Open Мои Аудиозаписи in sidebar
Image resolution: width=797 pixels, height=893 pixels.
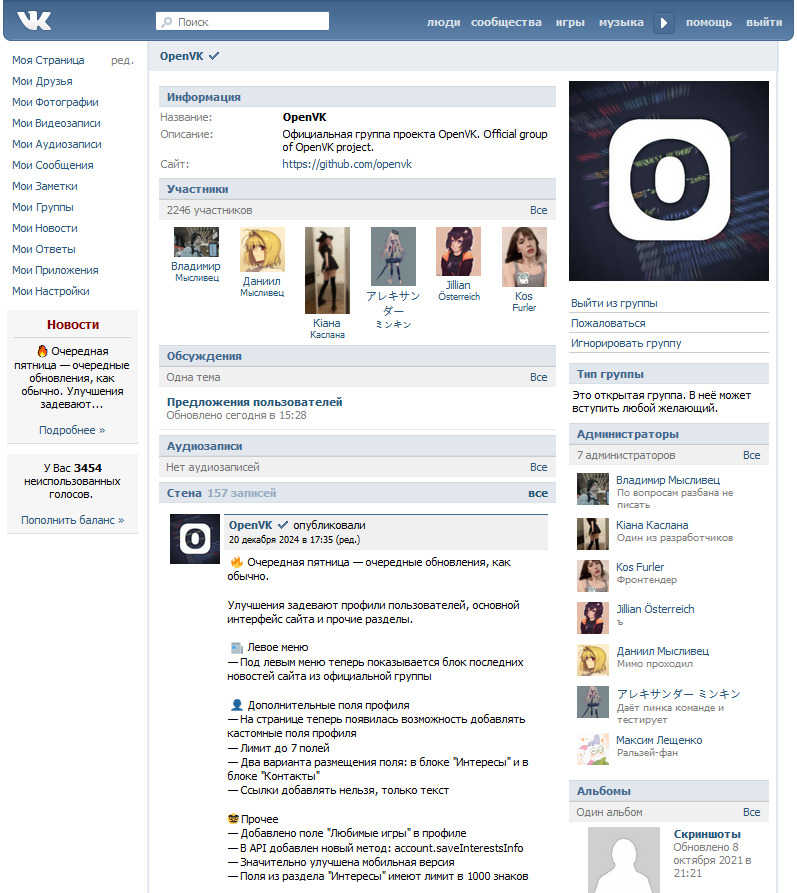click(57, 145)
